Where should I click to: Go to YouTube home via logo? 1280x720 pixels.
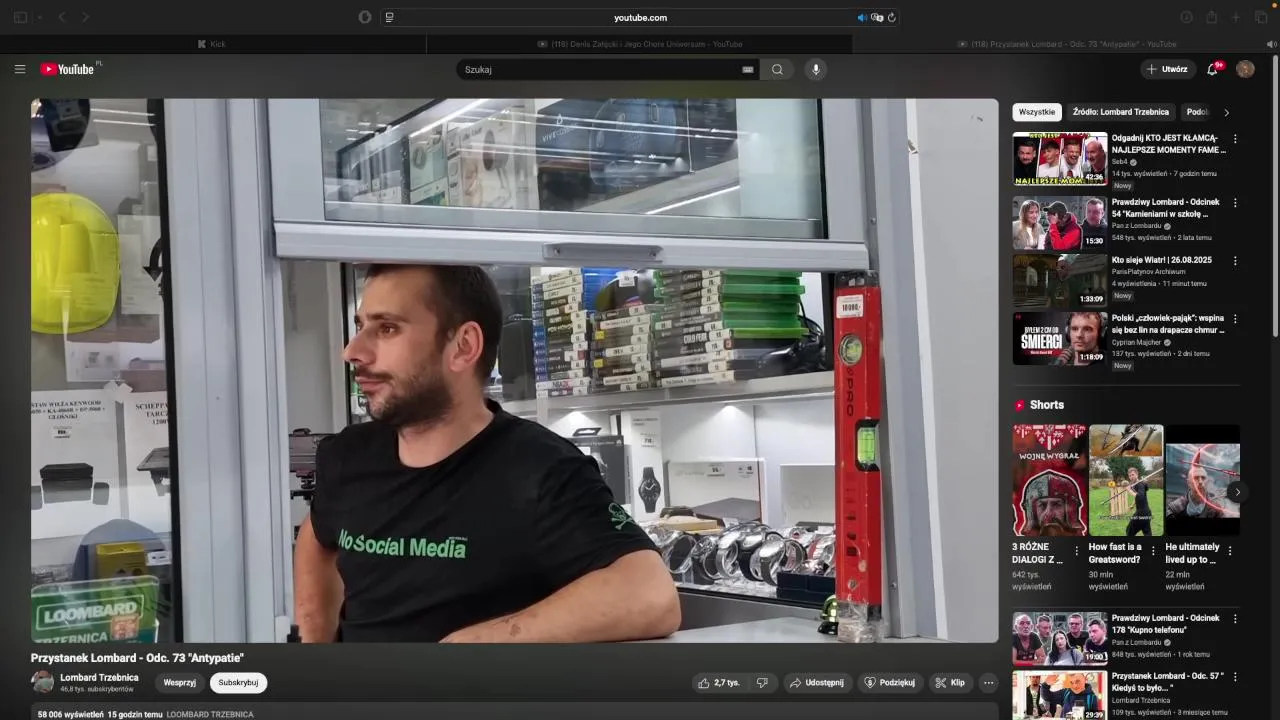(67, 69)
